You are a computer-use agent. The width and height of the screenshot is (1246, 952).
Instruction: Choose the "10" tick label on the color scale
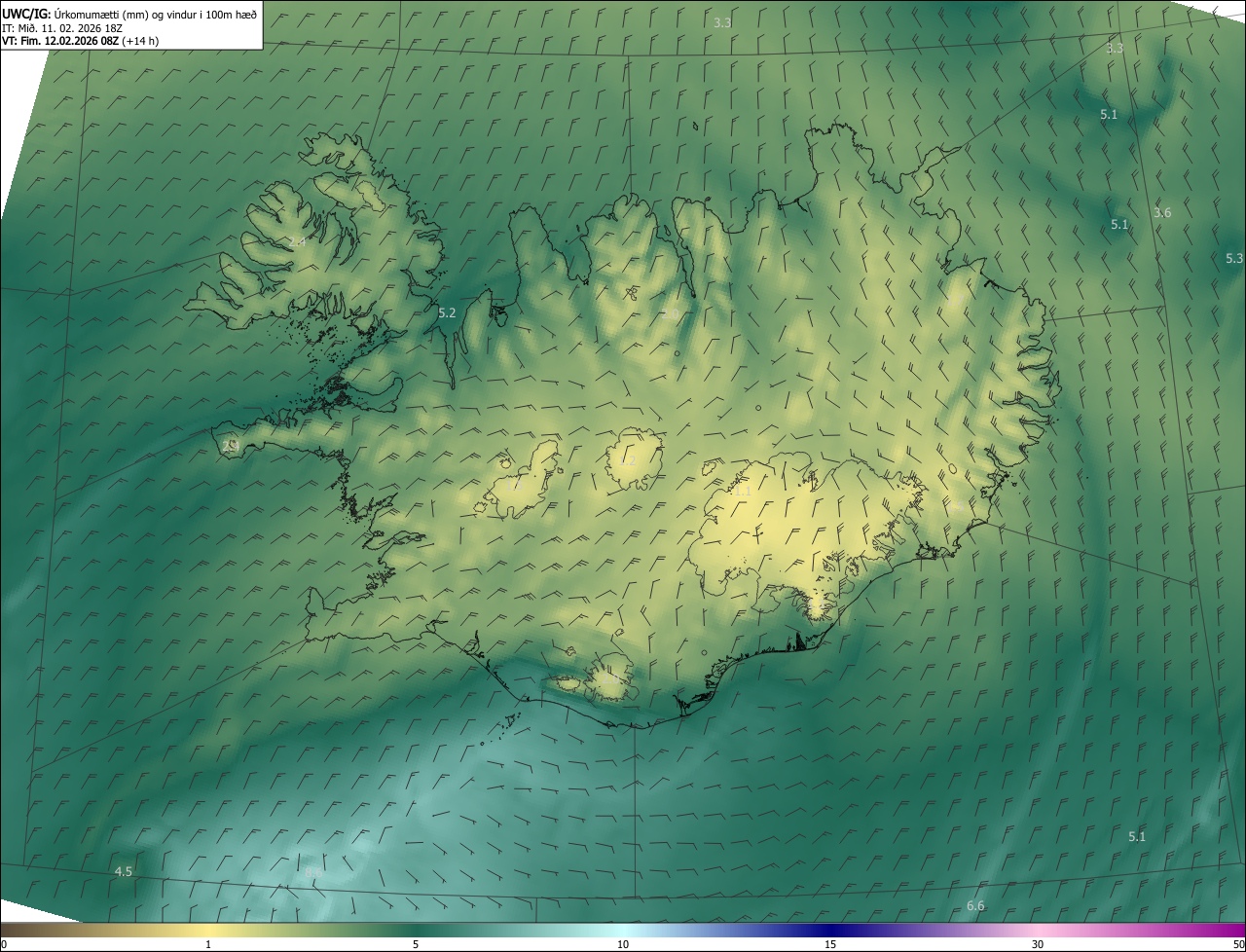tap(623, 944)
